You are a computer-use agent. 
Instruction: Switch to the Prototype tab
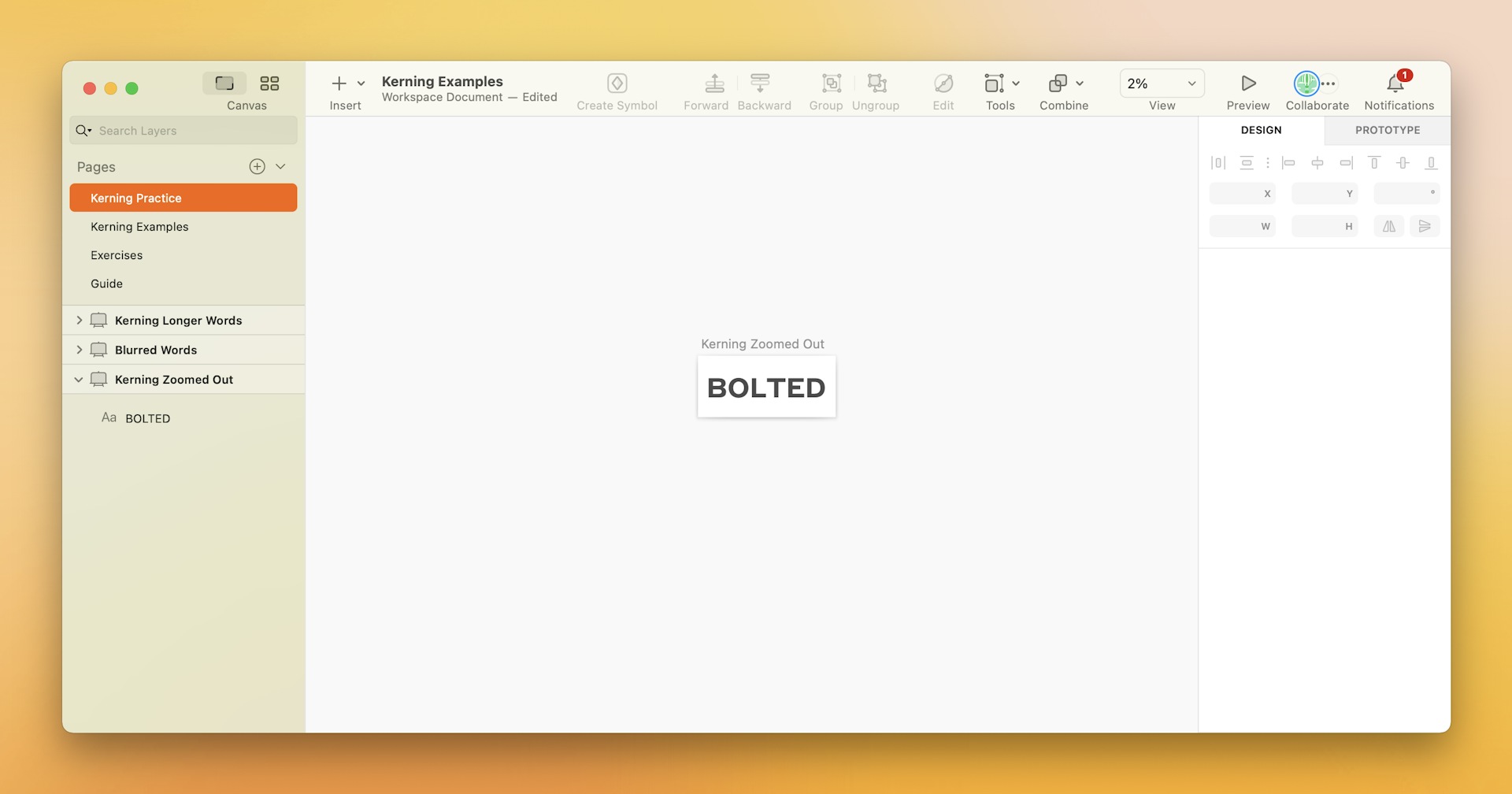(x=1388, y=130)
